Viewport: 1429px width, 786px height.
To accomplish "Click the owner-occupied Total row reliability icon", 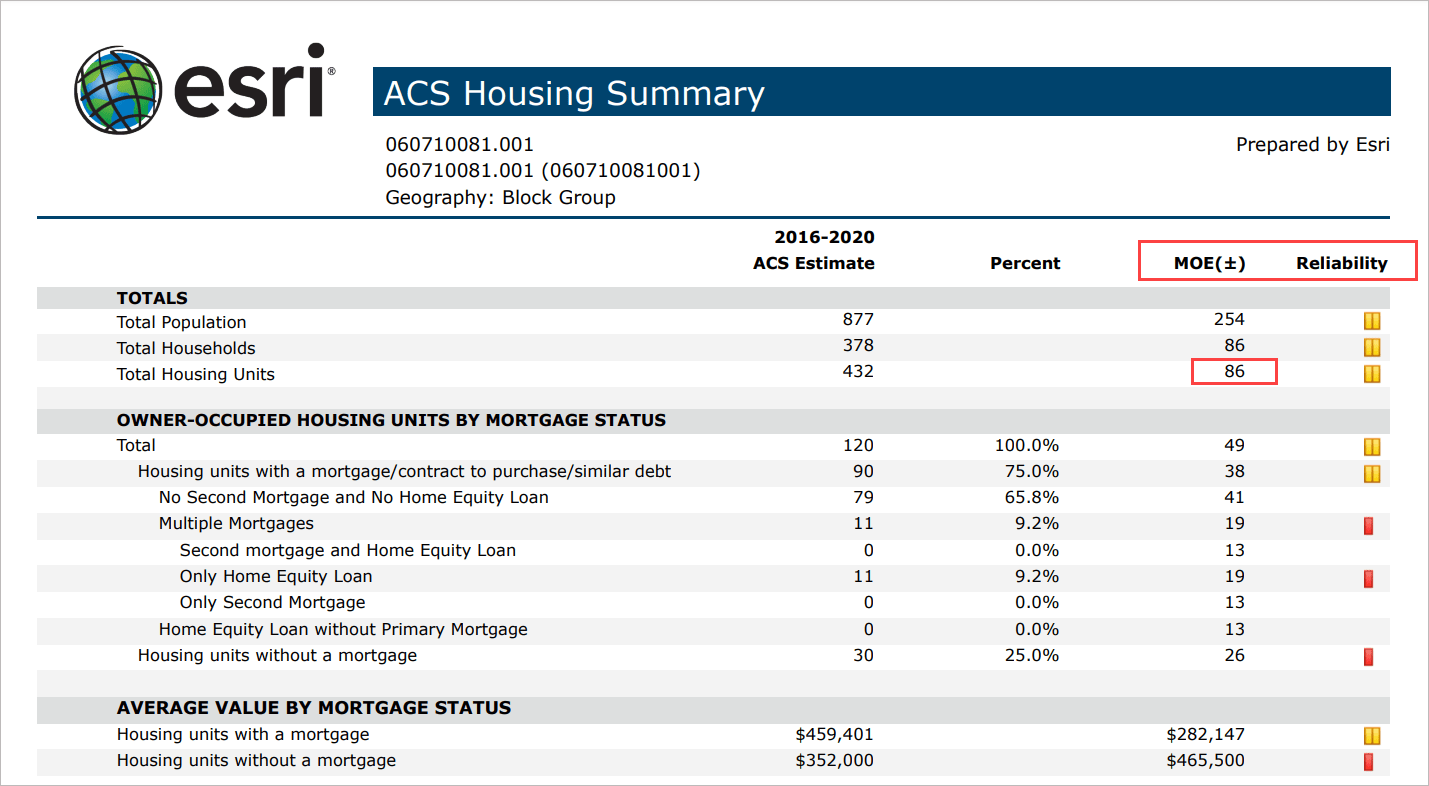I will click(x=1372, y=447).
